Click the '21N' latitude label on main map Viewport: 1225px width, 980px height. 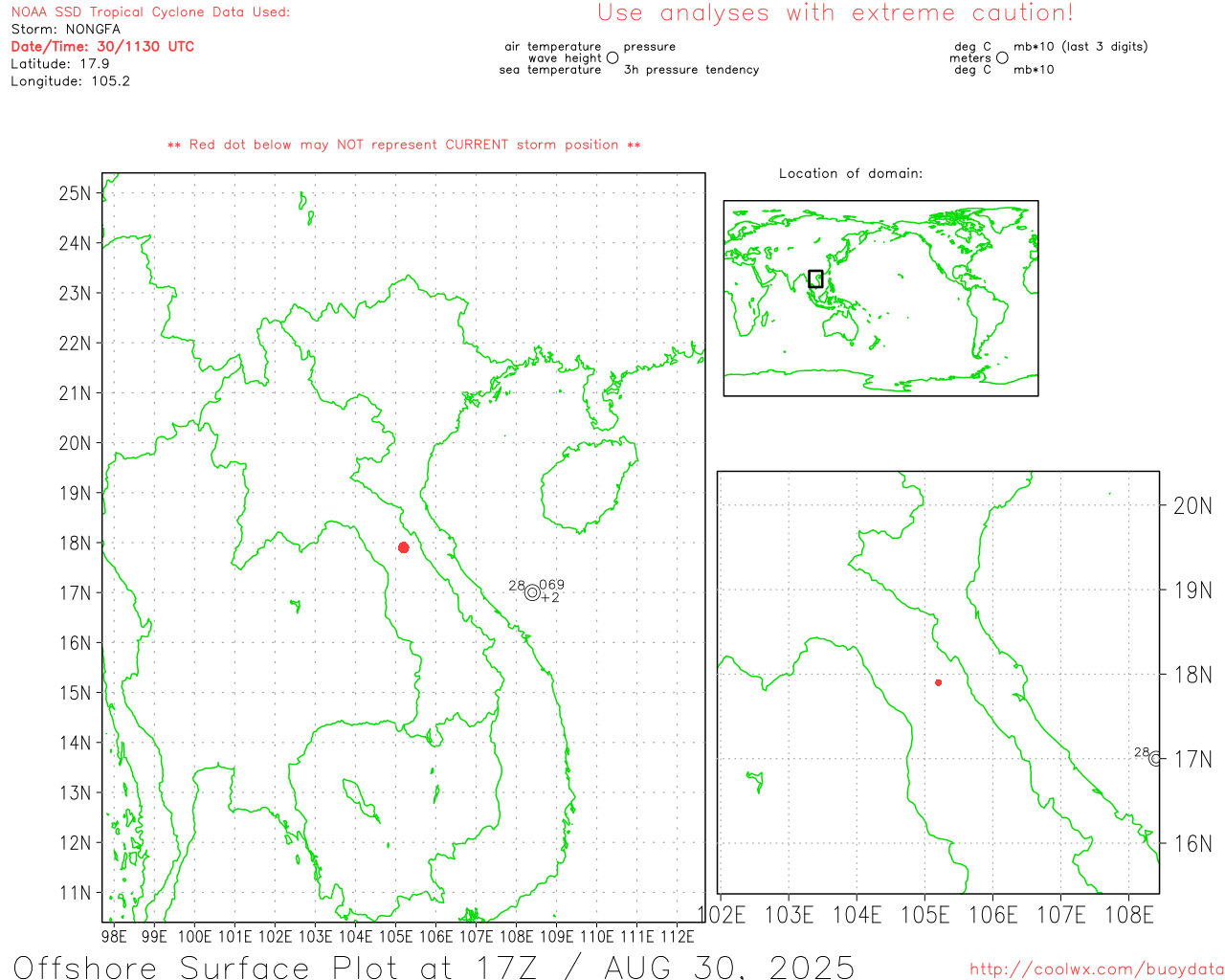click(75, 393)
